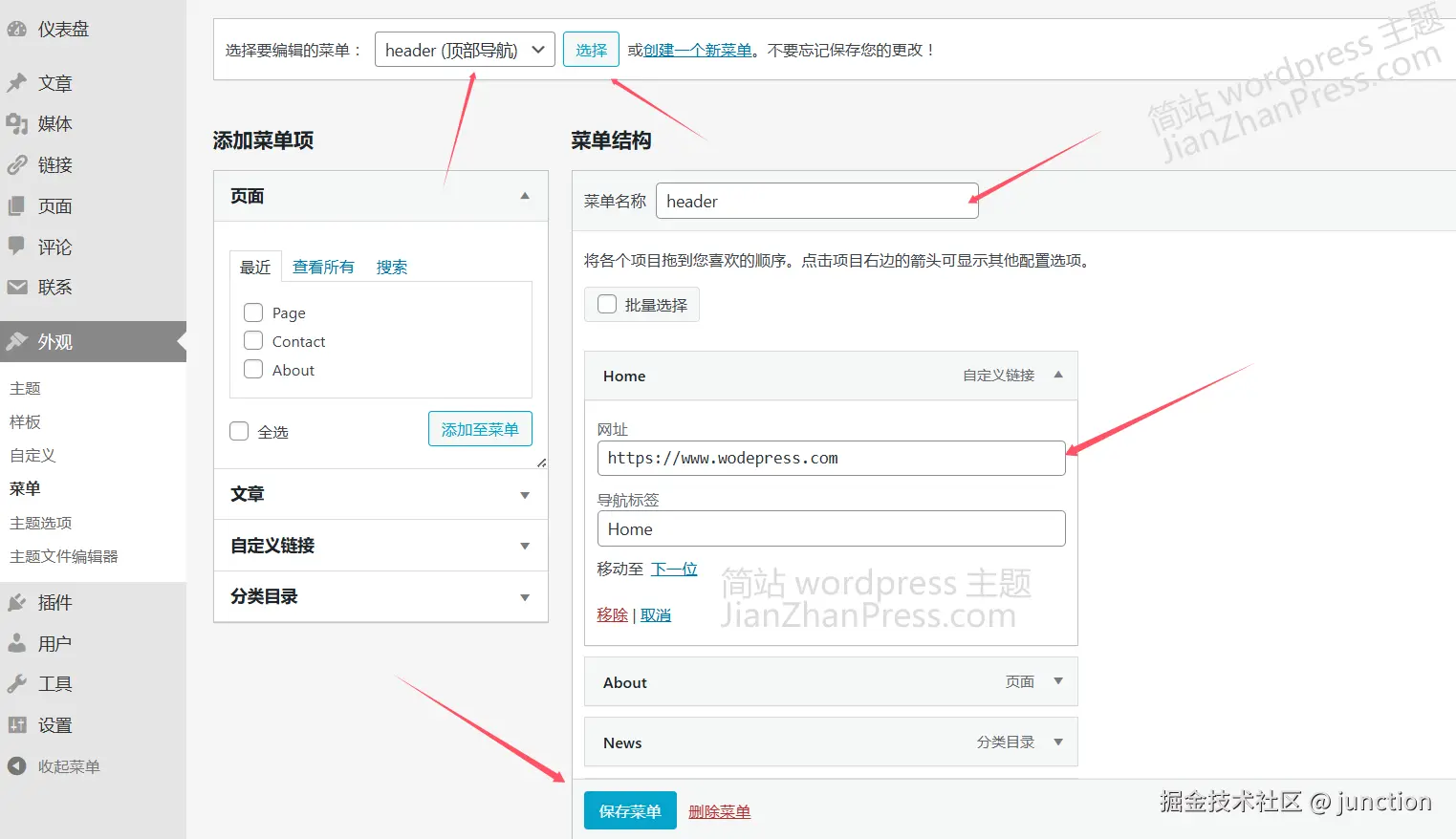Click the 评论 sidebar menu label
Image resolution: width=1456 pixels, height=839 pixels.
[x=55, y=247]
